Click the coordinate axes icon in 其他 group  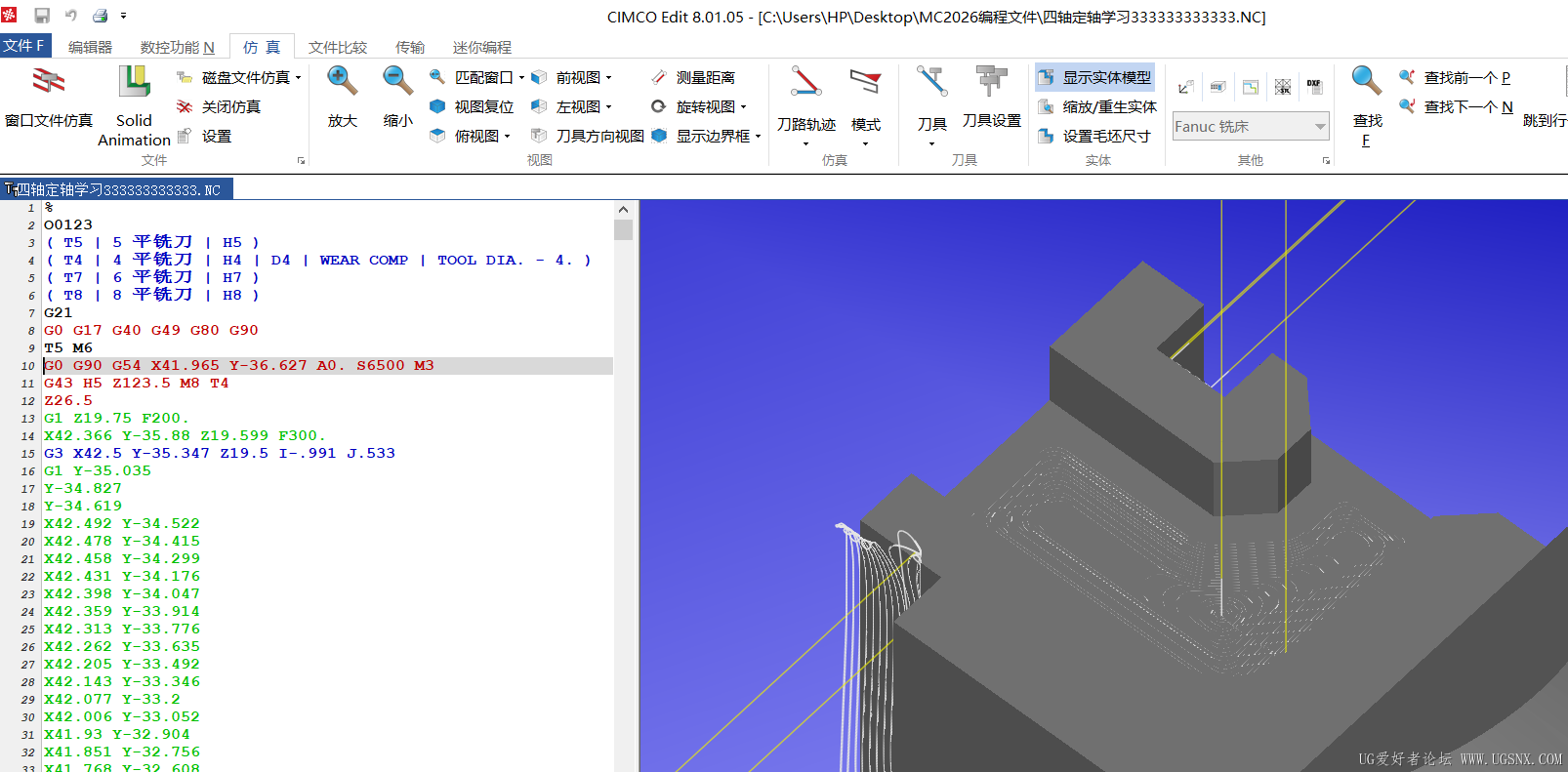(1185, 87)
